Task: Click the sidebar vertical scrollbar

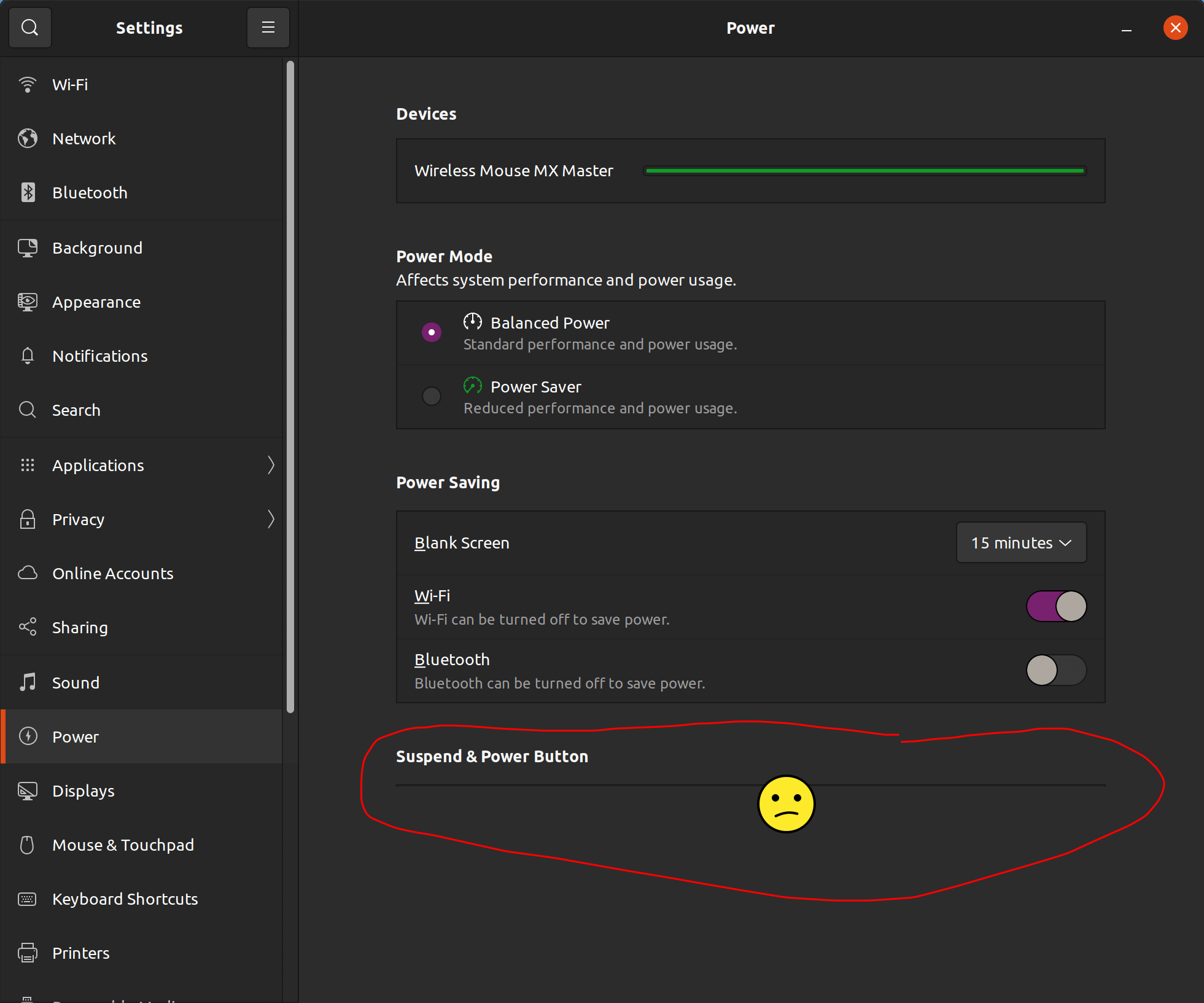Action: click(290, 387)
